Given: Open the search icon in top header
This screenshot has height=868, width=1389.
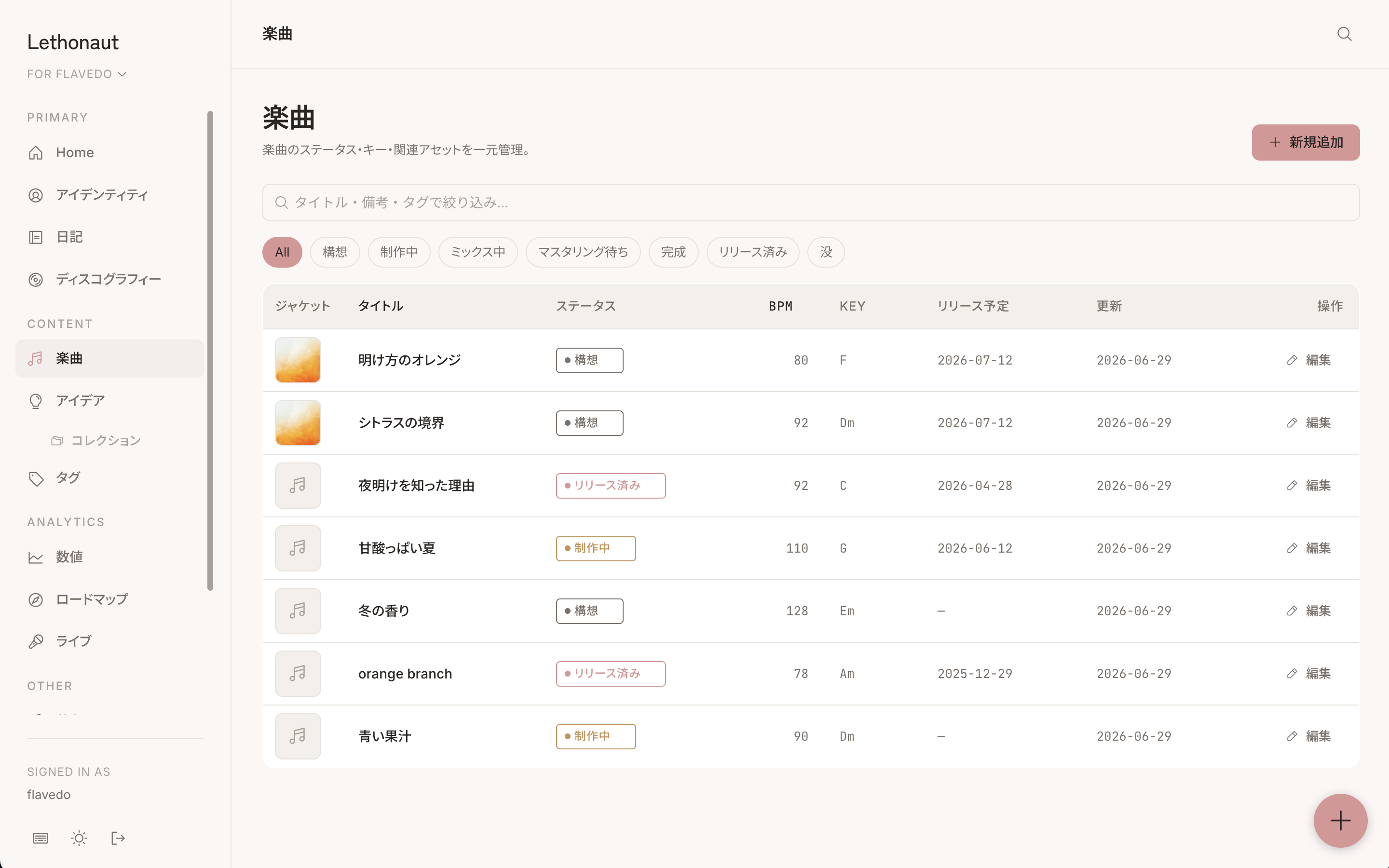Looking at the screenshot, I should tap(1344, 34).
